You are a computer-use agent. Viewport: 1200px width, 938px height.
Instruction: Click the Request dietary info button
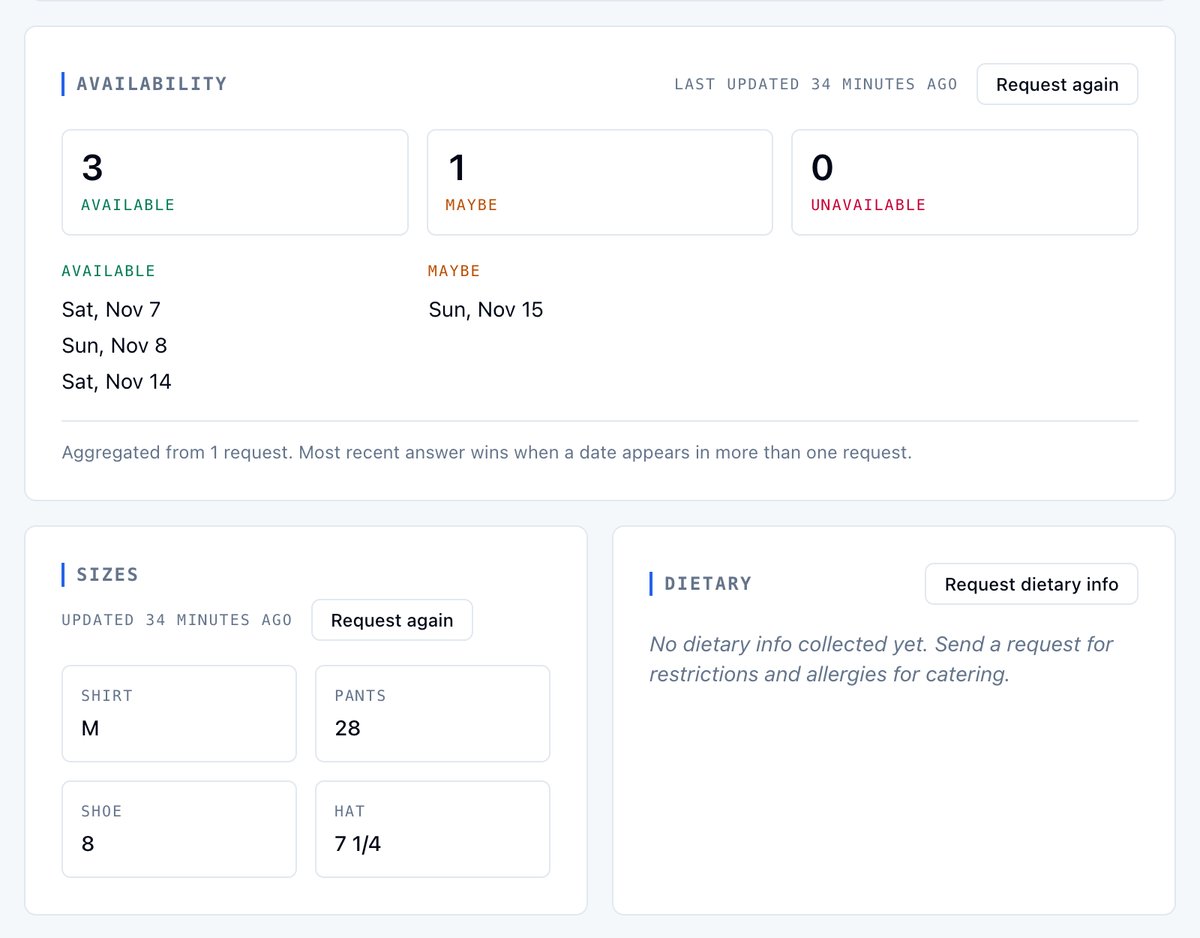pyautogui.click(x=1031, y=584)
